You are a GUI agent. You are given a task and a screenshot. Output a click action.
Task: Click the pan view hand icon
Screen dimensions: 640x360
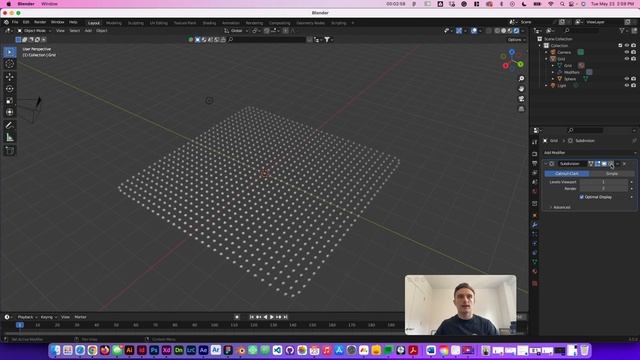[x=521, y=89]
